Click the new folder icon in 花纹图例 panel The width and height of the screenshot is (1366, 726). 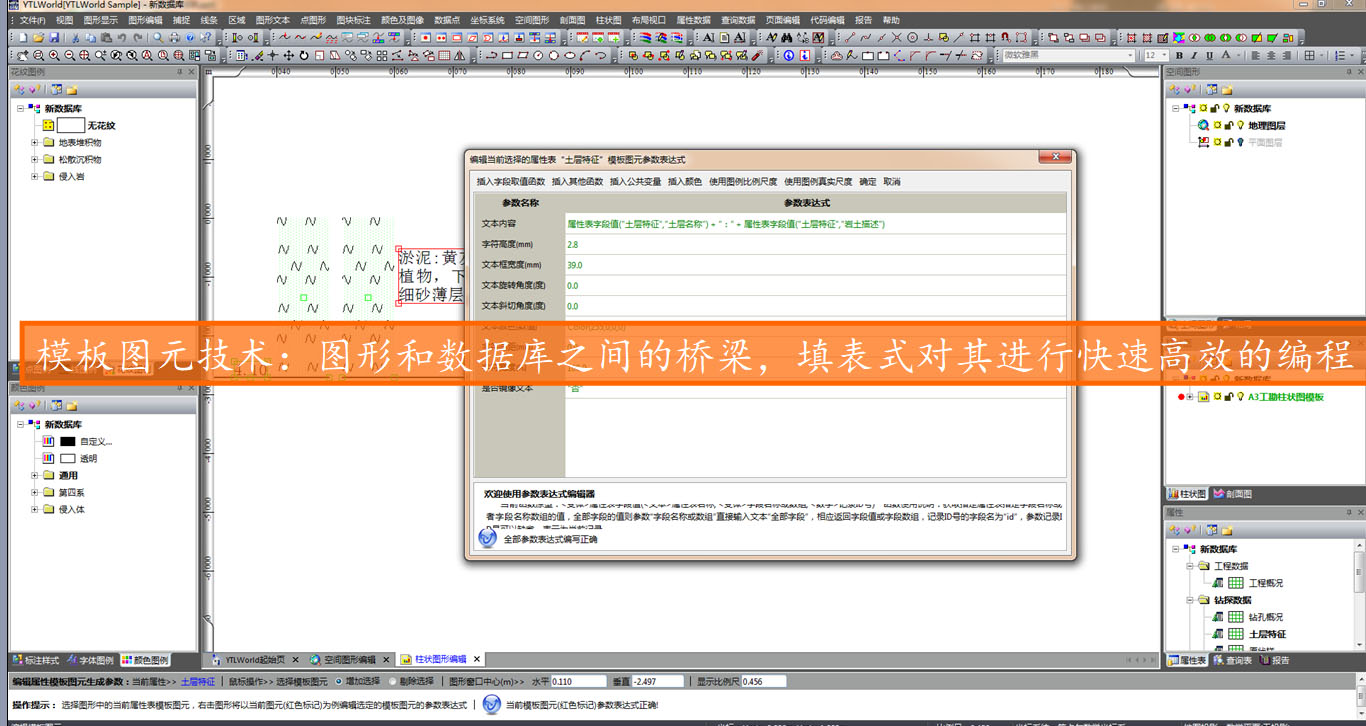pos(72,89)
